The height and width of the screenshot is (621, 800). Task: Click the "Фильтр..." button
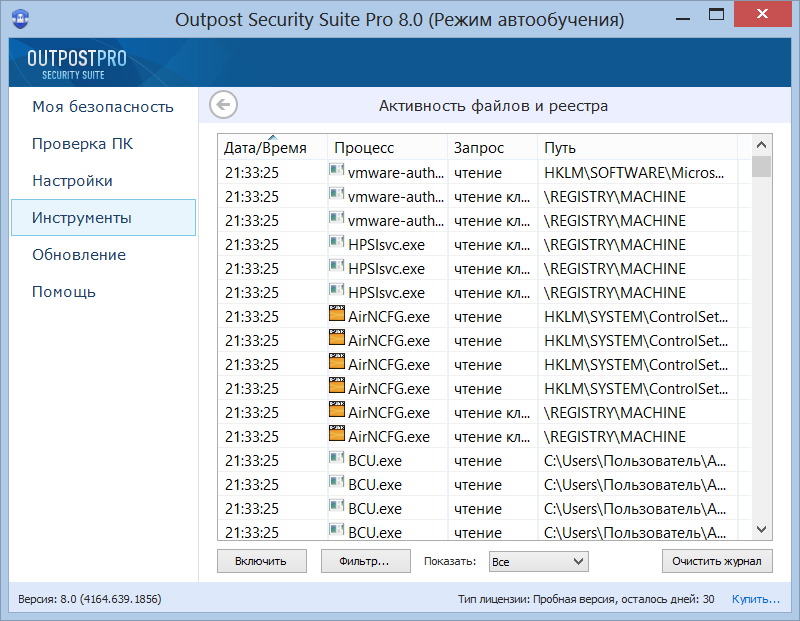point(364,561)
